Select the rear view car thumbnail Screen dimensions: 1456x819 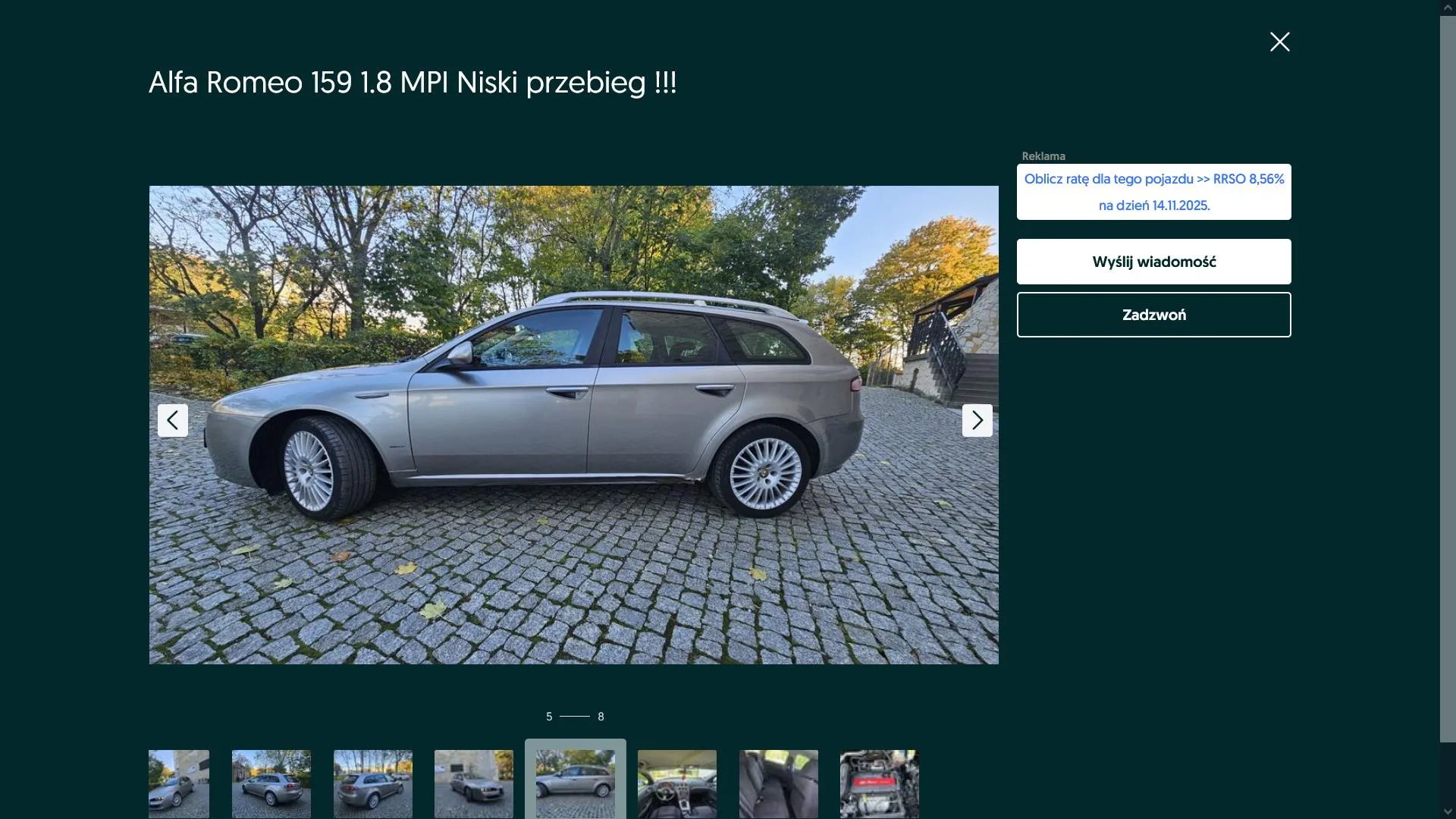(x=372, y=783)
